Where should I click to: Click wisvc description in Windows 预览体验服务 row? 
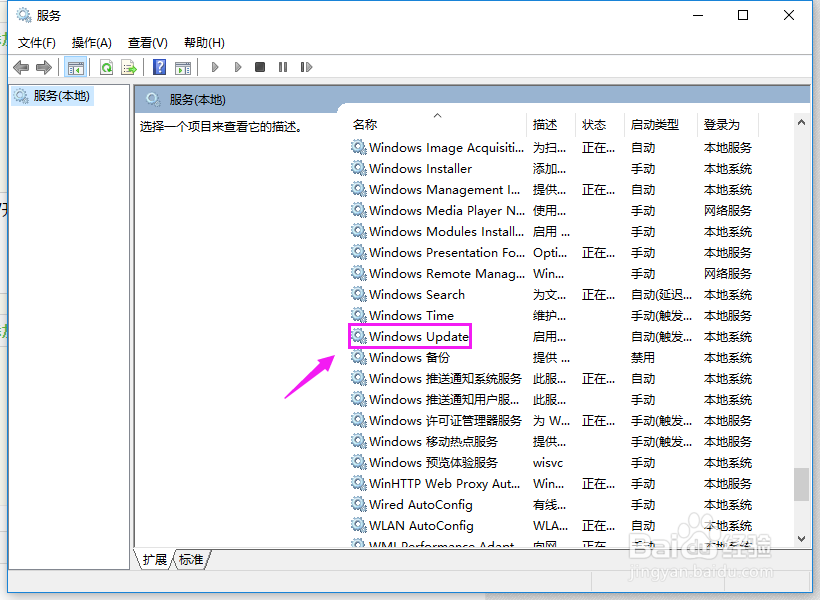coord(548,463)
